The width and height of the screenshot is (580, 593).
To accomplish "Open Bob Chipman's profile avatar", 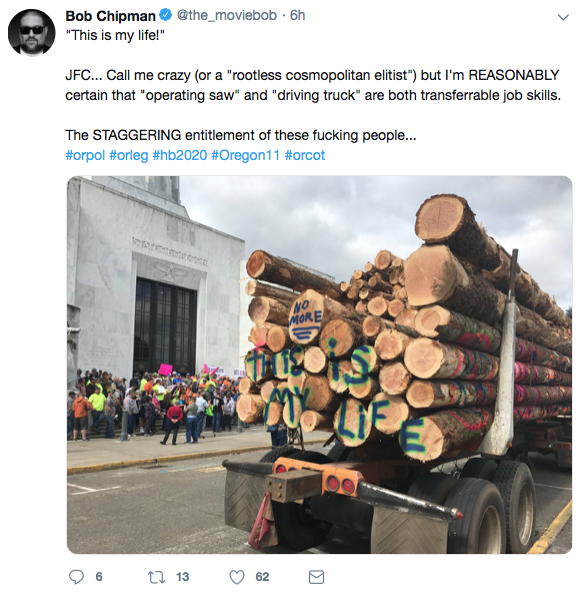I will pos(32,32).
